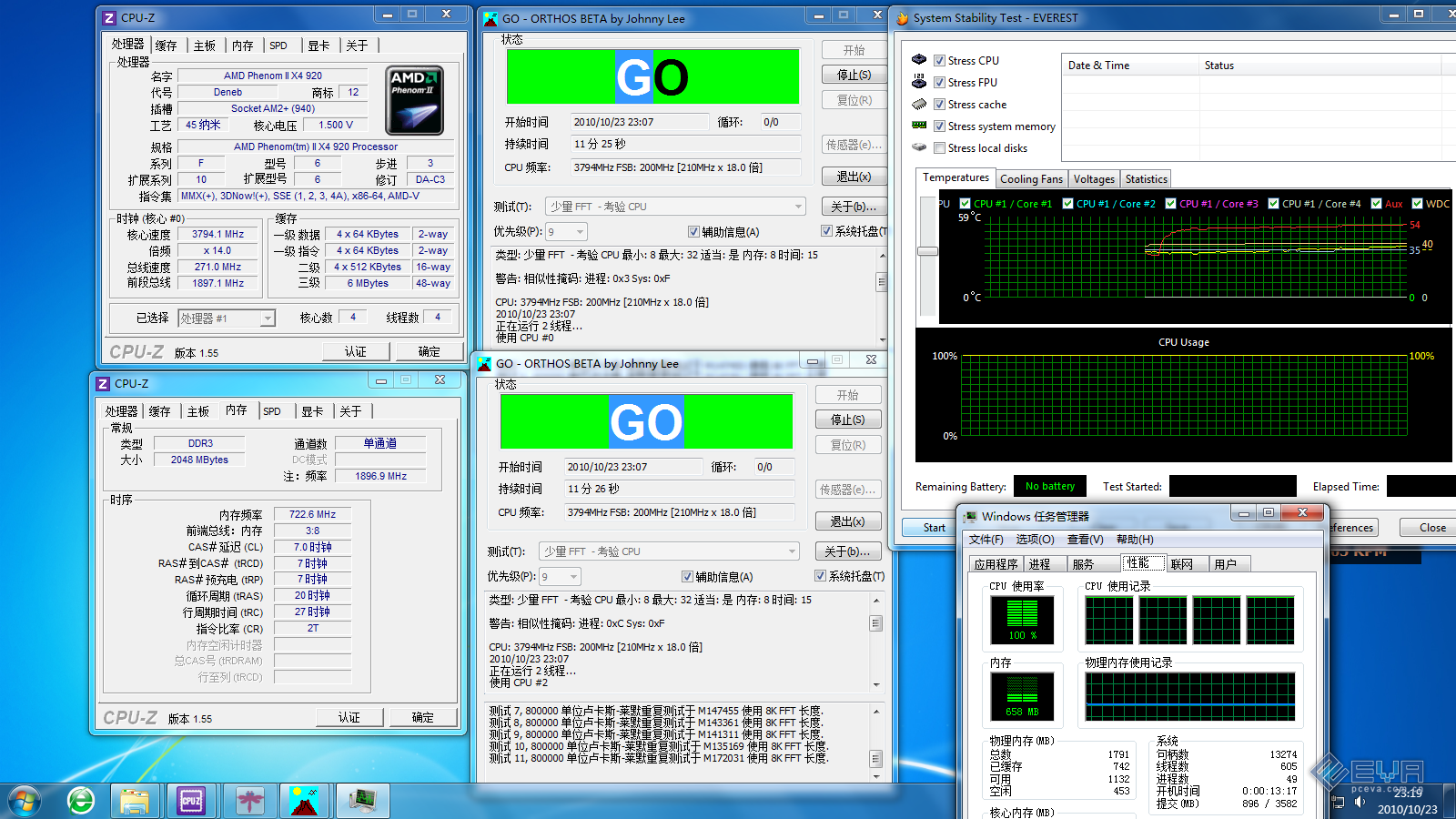The height and width of the screenshot is (819, 1456).
Task: Click 退出(x) button in lower ORTHOS
Action: 847,521
